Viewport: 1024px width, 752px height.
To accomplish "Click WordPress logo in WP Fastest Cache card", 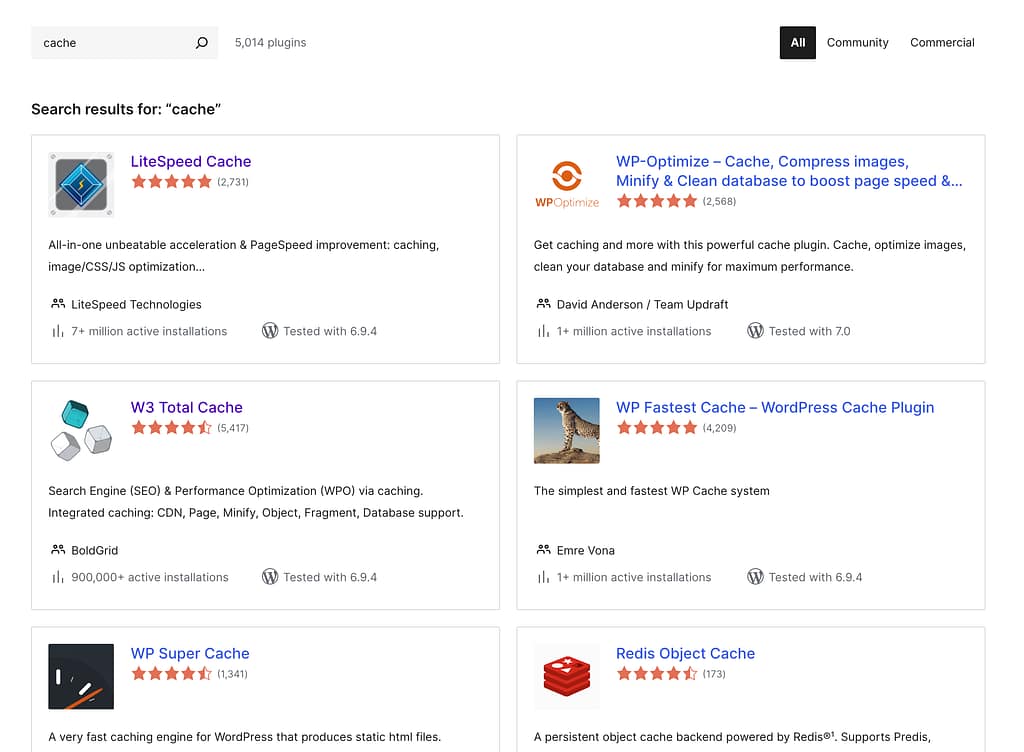I will tap(755, 577).
